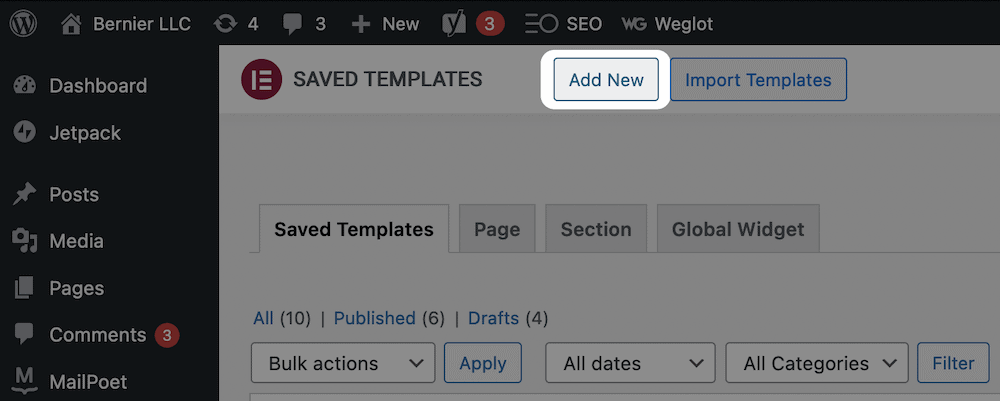Open the All Categories dropdown
Image resolution: width=1000 pixels, height=401 pixels.
817,363
